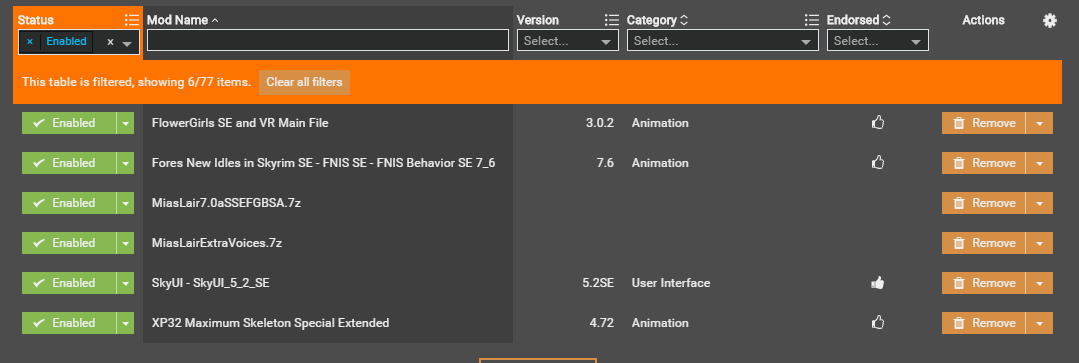This screenshot has height=363, width=1079.
Task: Open status dropdown arrow for SkyUI
Action: point(125,283)
